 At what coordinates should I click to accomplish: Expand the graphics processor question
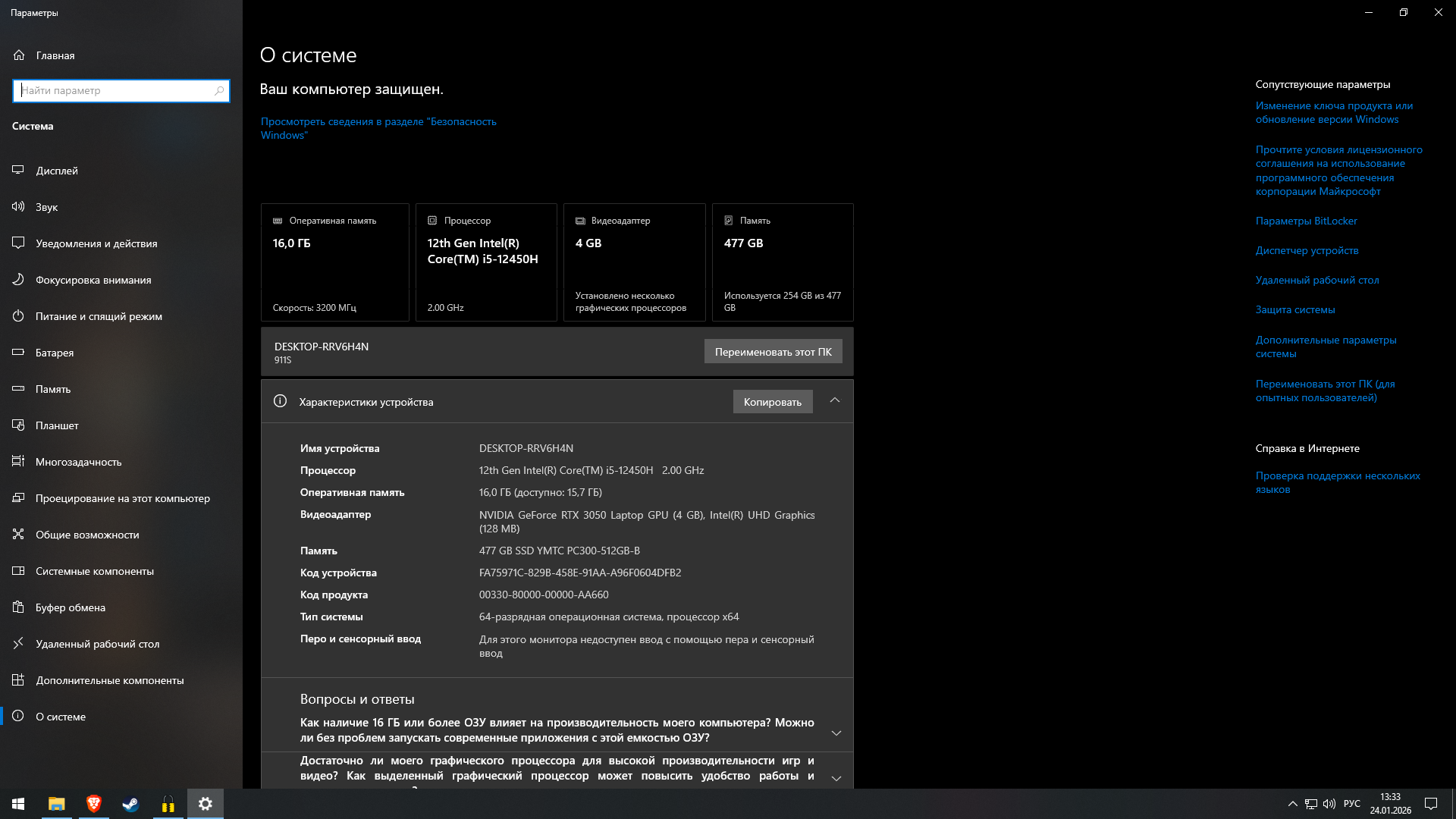(836, 778)
